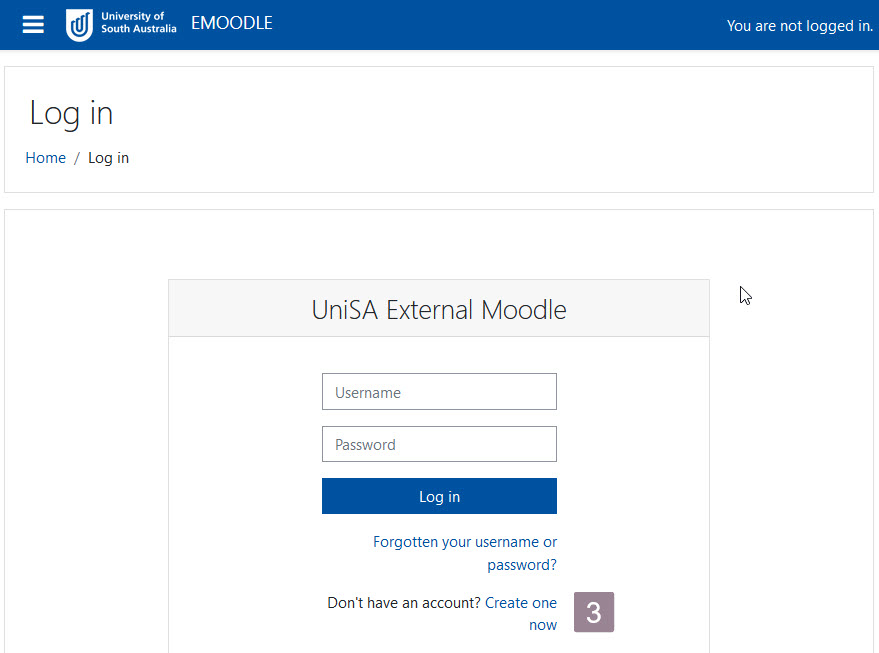This screenshot has height=653, width=879.
Task: Click the University of South Australia shield logo
Action: pyautogui.click(x=79, y=24)
